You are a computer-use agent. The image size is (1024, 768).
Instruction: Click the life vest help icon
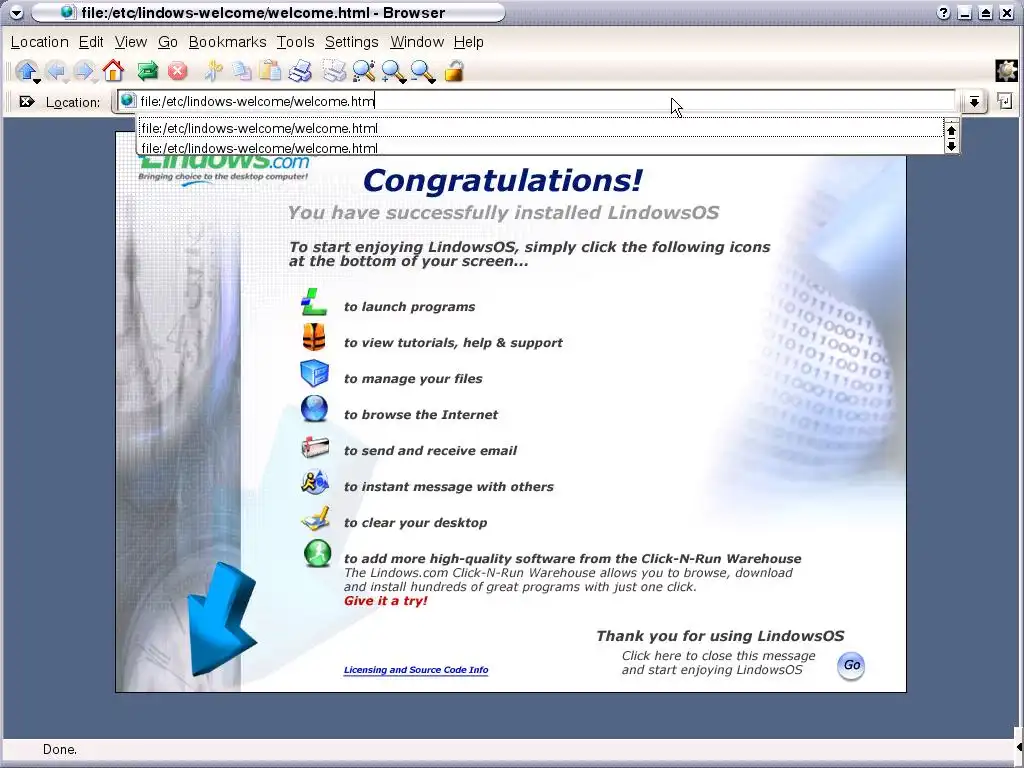tap(314, 338)
